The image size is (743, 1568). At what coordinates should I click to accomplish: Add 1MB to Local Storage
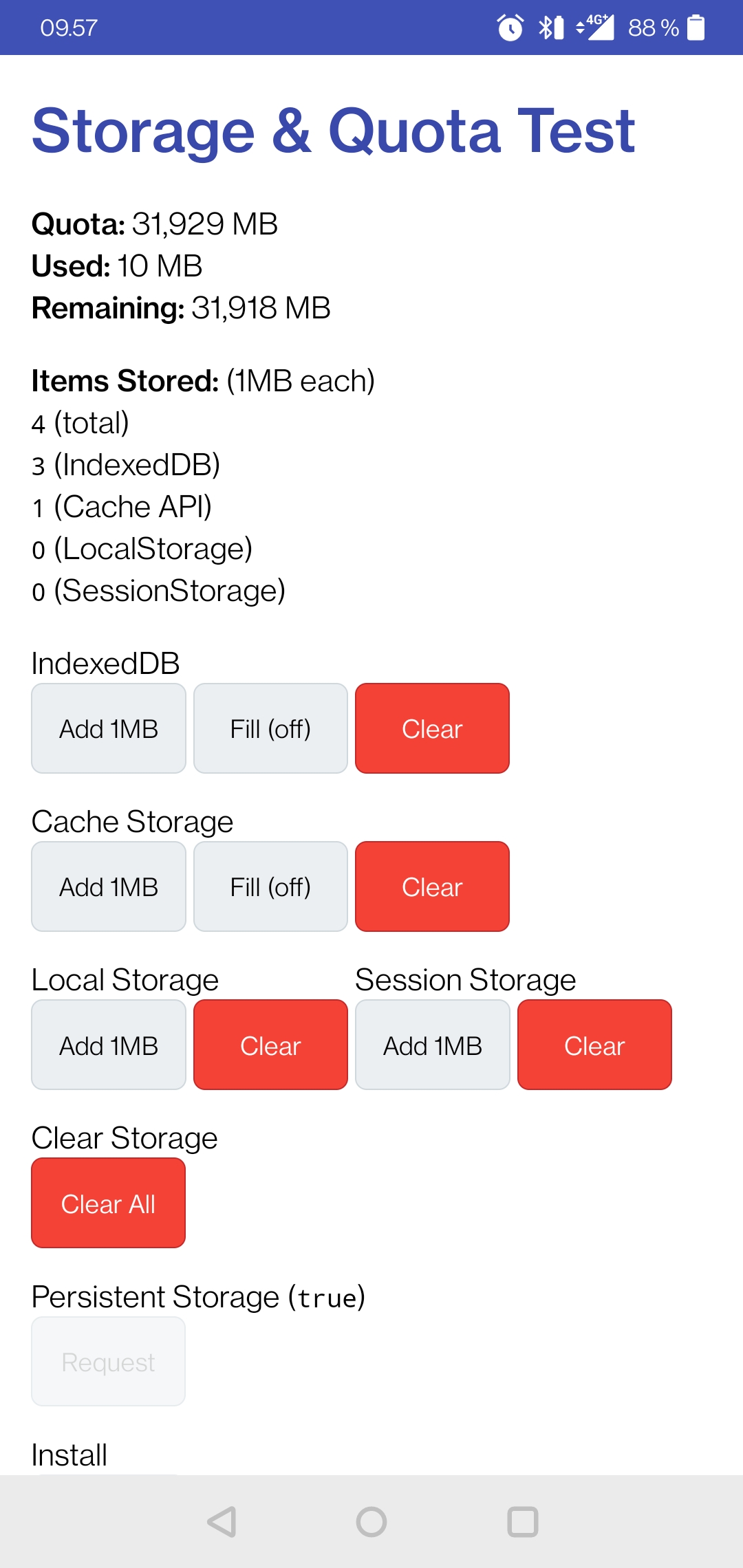[109, 1045]
